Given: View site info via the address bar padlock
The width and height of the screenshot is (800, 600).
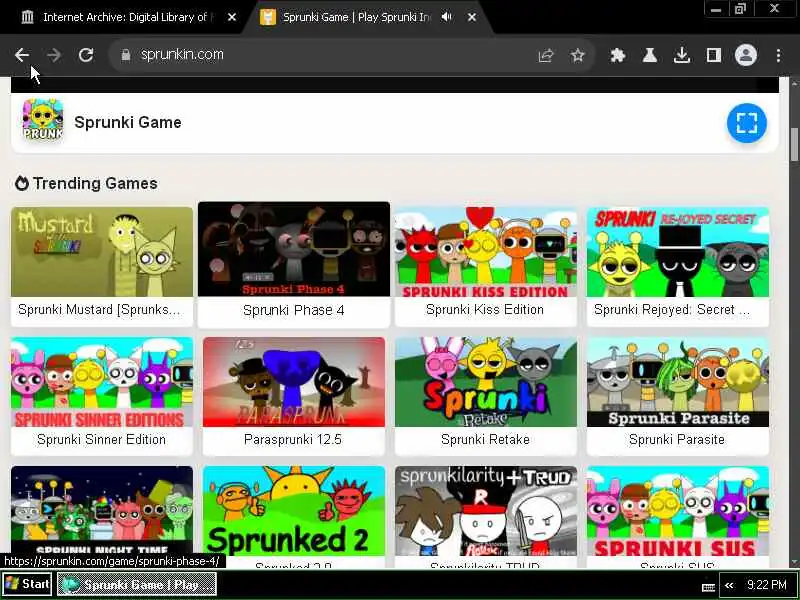Looking at the screenshot, I should click(x=126, y=55).
